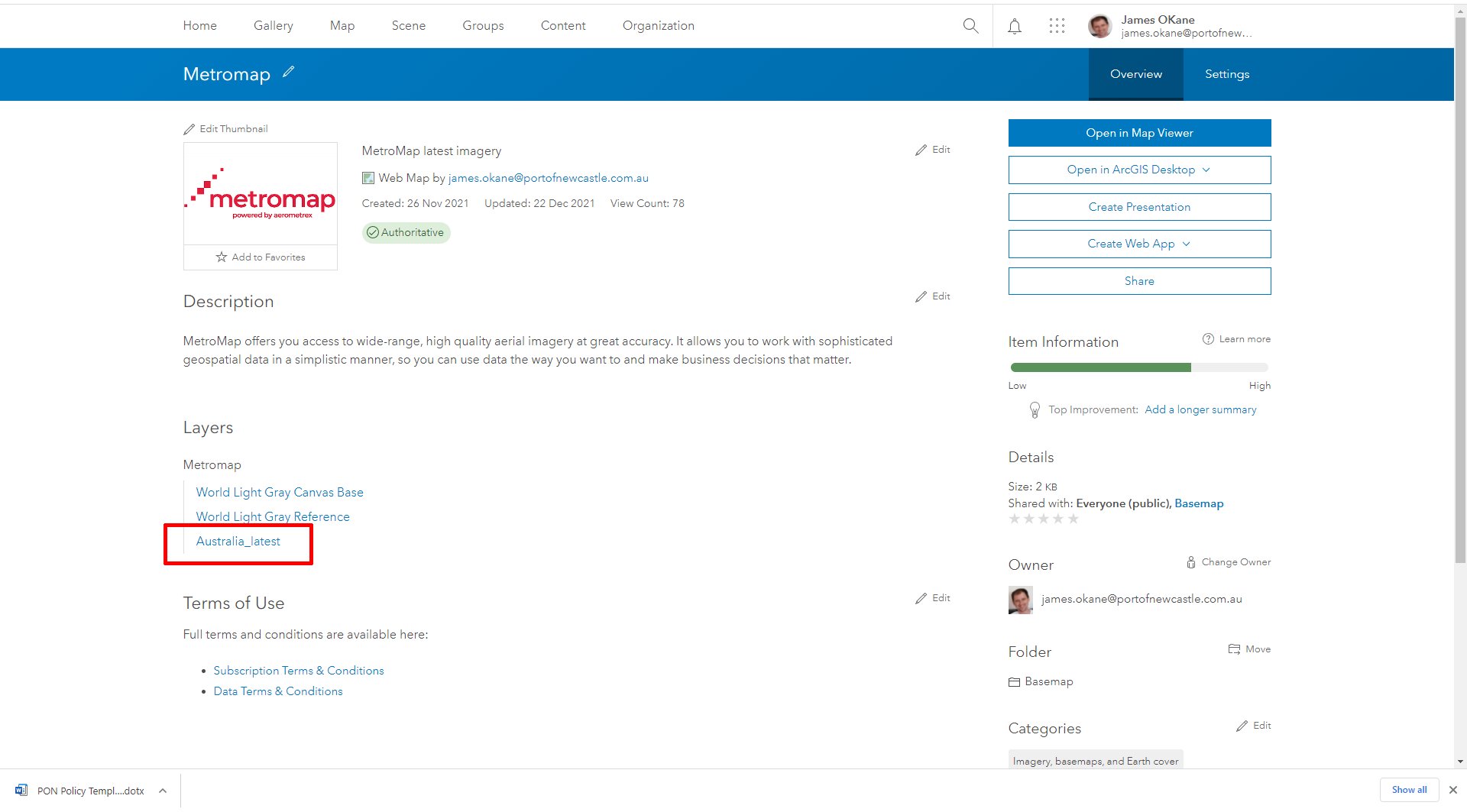Click James OKane profile avatar

1099,26
